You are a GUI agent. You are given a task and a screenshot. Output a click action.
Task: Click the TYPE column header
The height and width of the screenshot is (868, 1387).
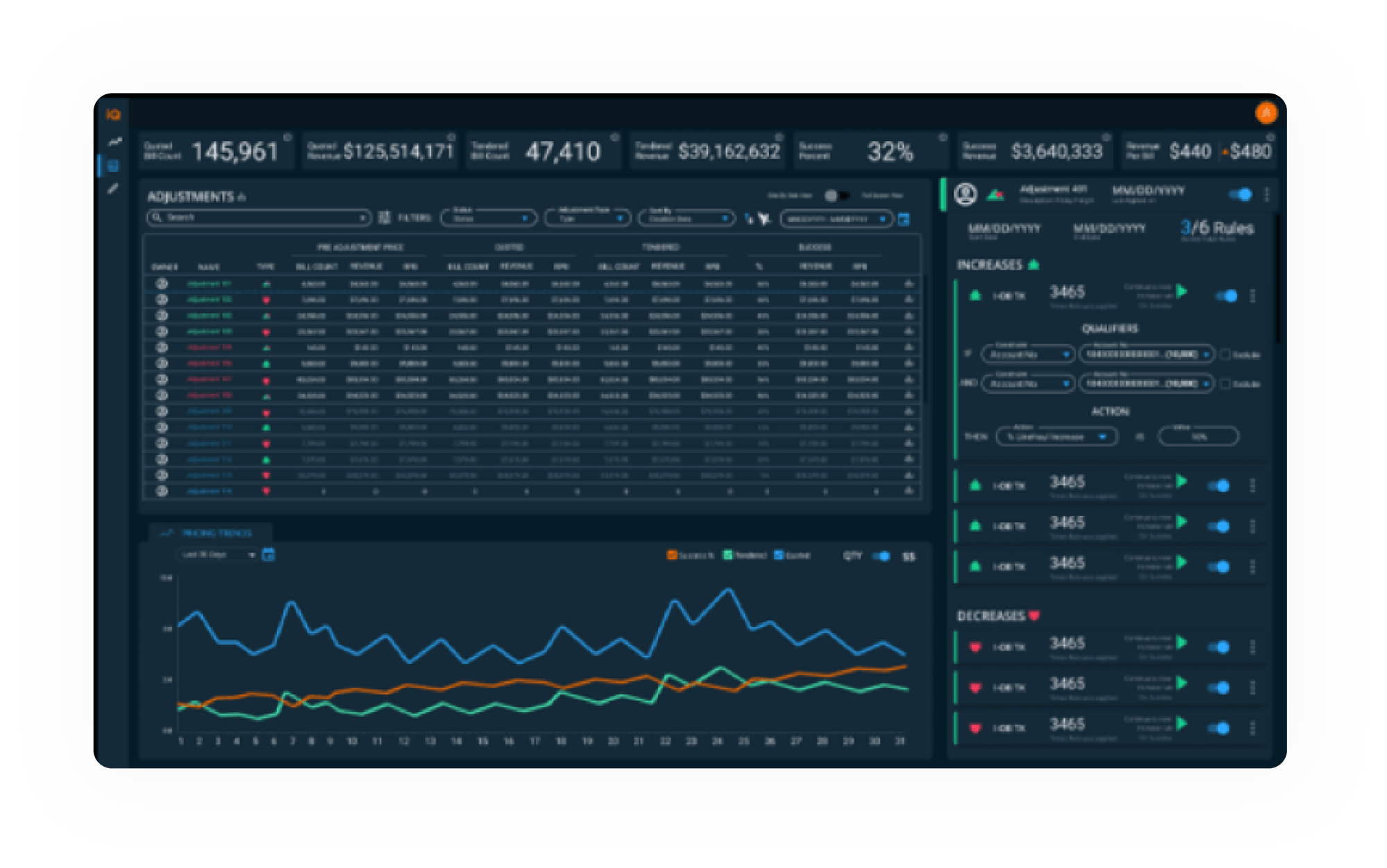pyautogui.click(x=266, y=267)
